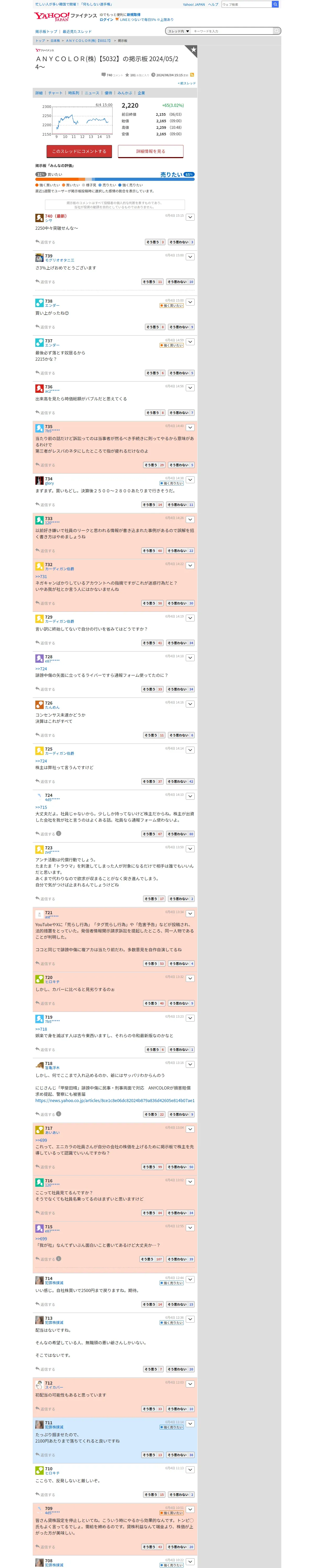Click the Yahoo! JAPAN Finance logo
The image size is (314, 1568).
pyautogui.click(x=65, y=16)
